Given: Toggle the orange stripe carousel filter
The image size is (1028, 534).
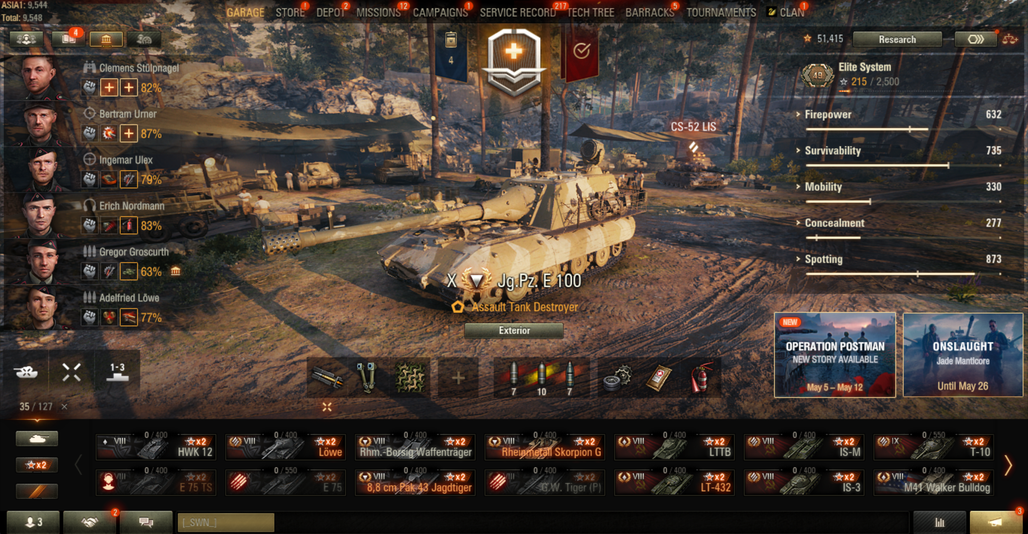Looking at the screenshot, I should tap(37, 491).
